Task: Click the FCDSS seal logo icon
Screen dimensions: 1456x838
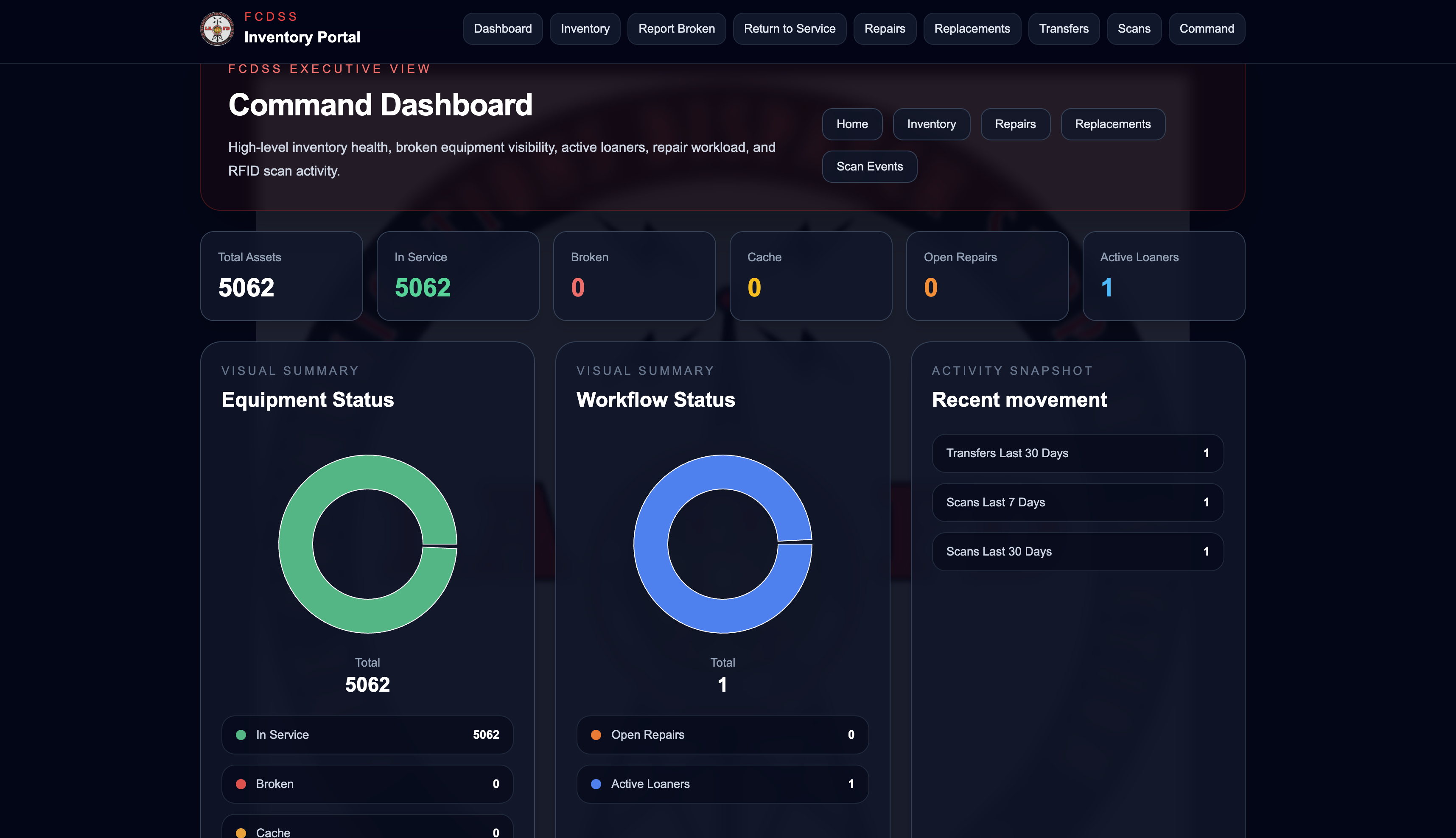Action: point(217,29)
